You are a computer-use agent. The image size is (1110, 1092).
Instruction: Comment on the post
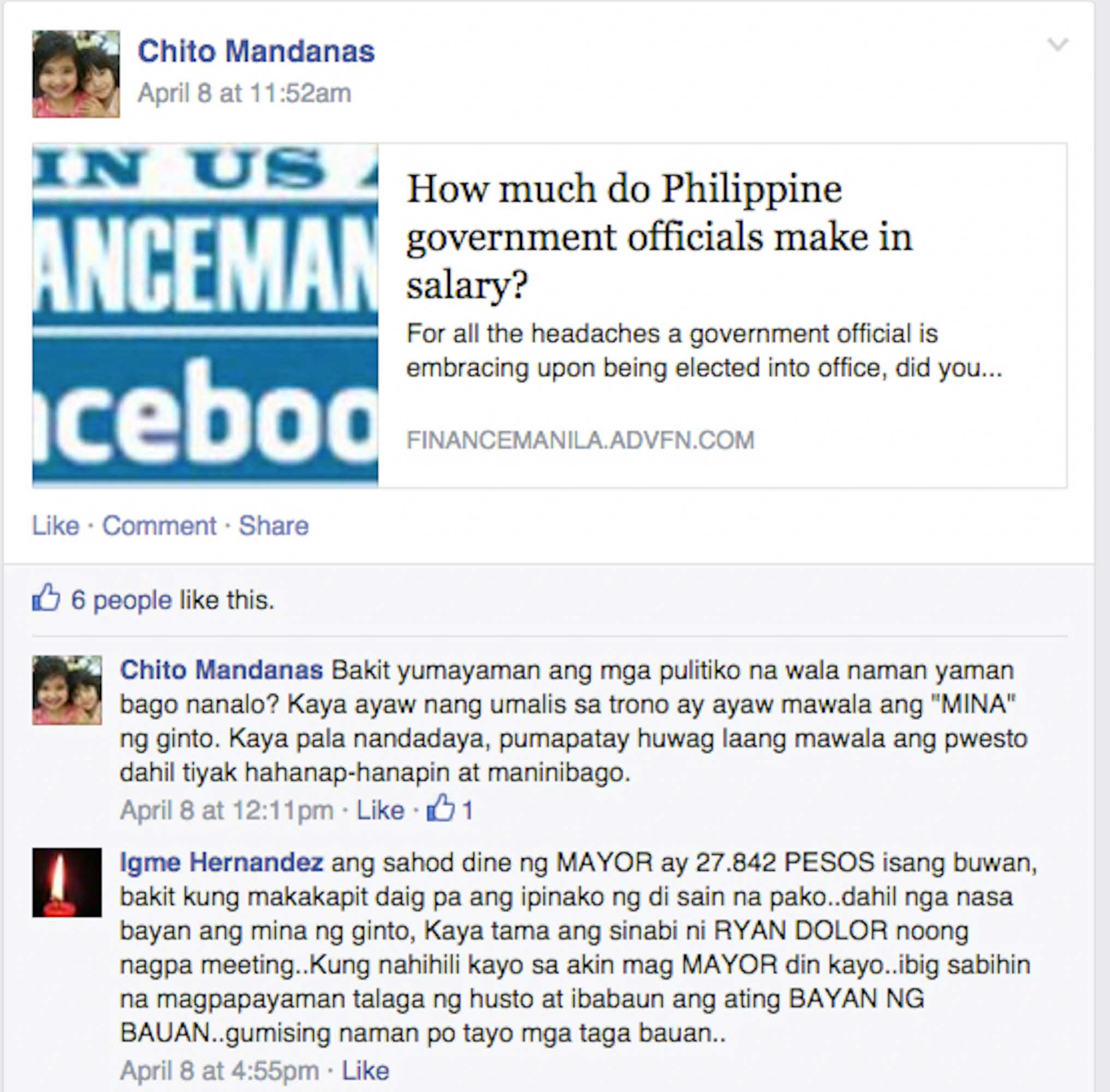click(159, 525)
